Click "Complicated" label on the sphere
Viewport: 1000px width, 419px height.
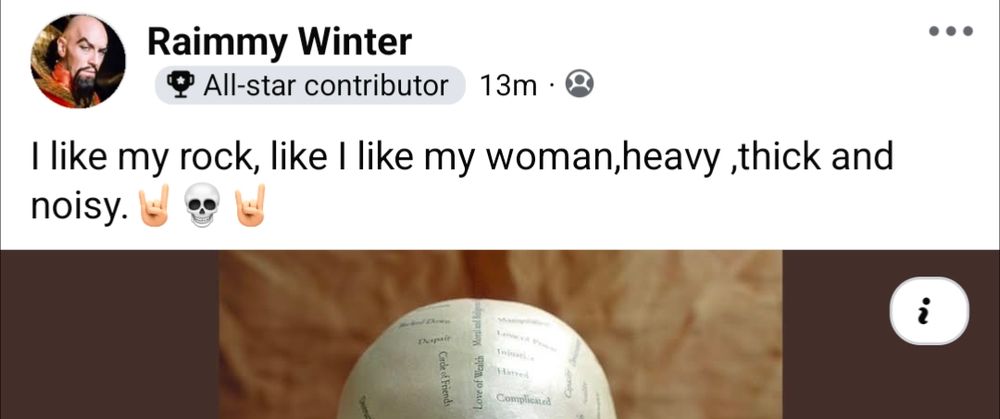pos(523,399)
